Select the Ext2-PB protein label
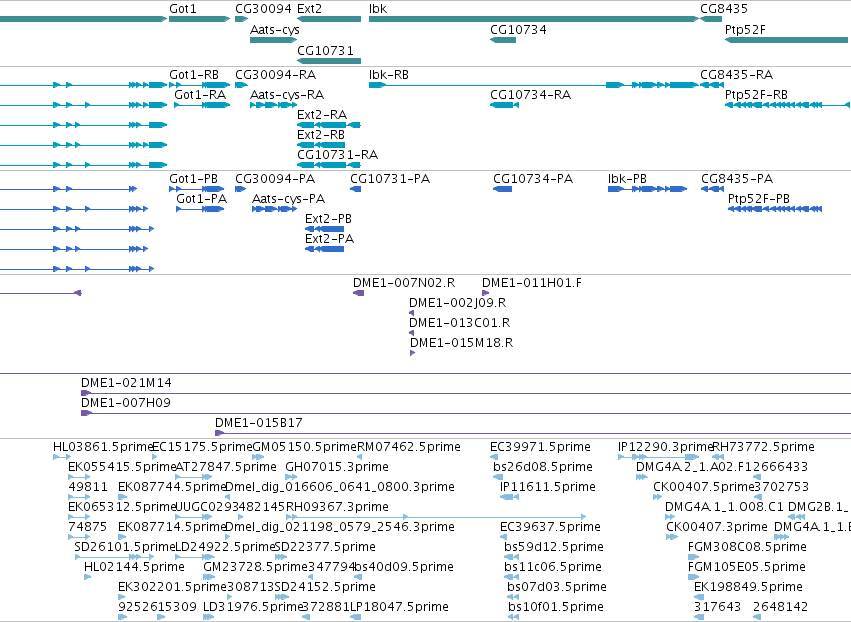851x622 pixels. [x=328, y=219]
